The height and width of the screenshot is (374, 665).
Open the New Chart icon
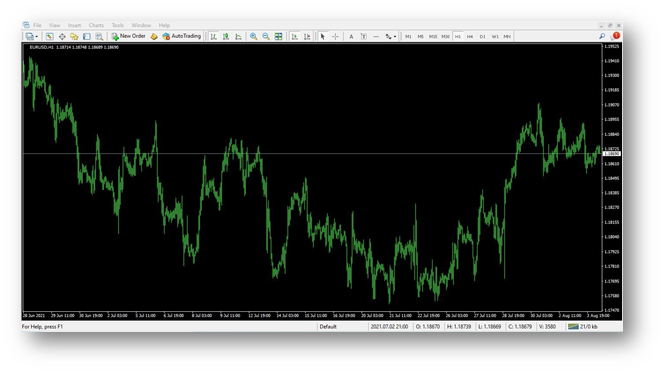click(29, 36)
